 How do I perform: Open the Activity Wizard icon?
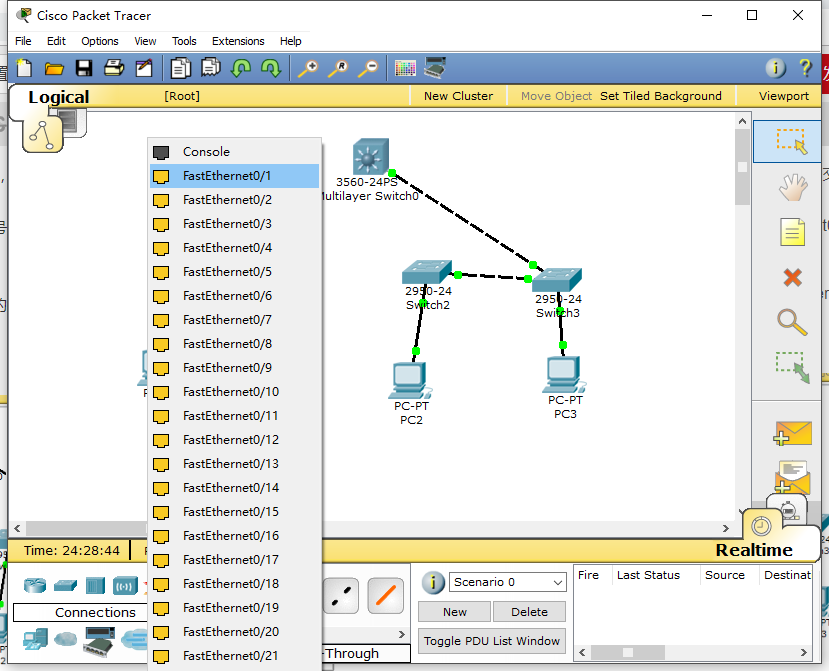tap(144, 68)
